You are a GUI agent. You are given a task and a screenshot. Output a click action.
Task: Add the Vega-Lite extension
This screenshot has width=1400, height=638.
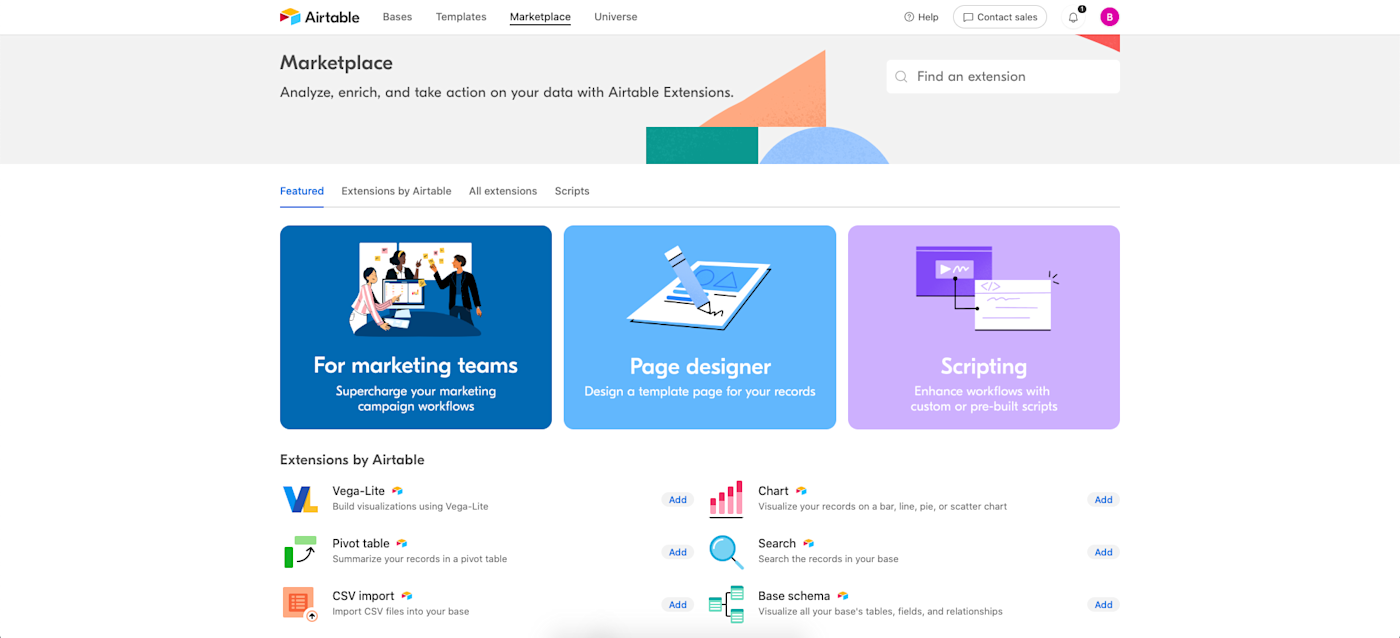tap(678, 500)
